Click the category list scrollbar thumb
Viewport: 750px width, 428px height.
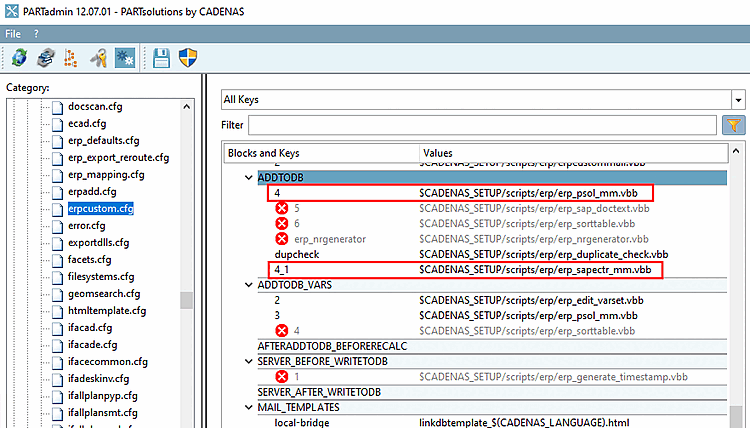click(x=187, y=301)
